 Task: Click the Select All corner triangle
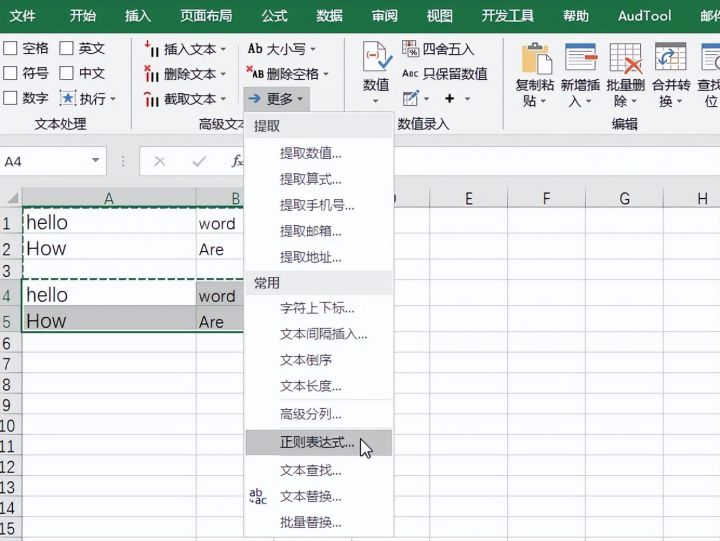click(x=12, y=198)
